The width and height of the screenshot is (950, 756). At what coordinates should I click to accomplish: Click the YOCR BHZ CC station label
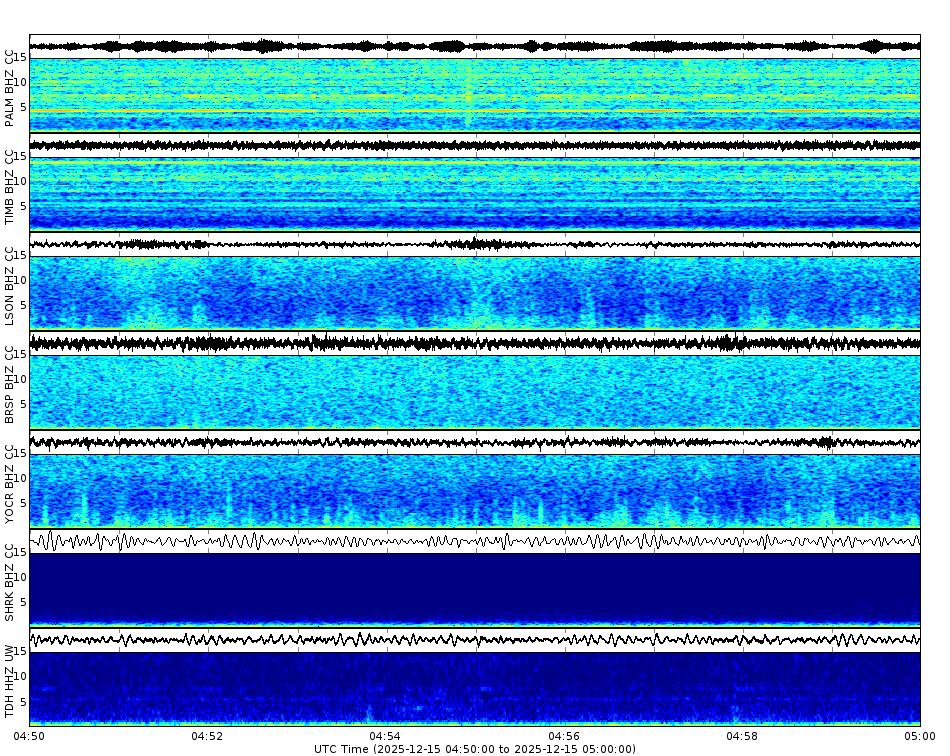(9, 483)
